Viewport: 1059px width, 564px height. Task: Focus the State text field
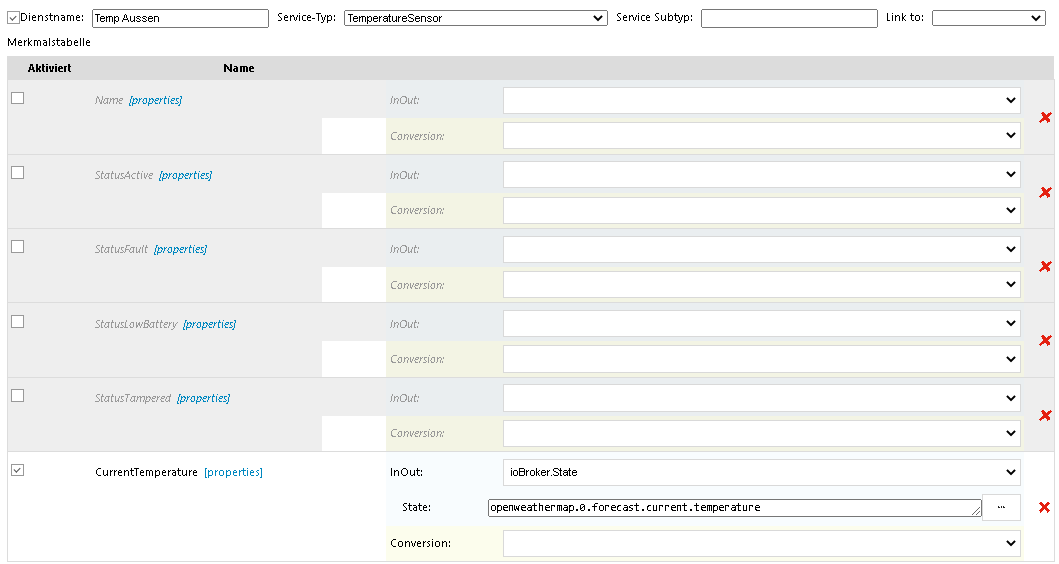734,508
